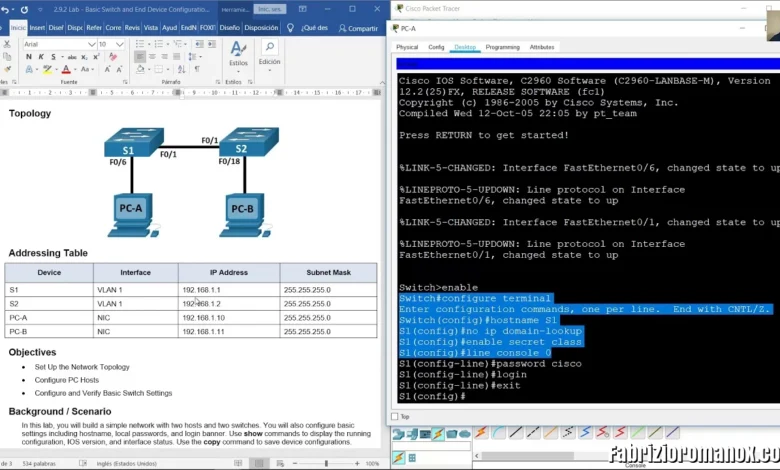This screenshot has width=780, height=470.
Task: Enable the Top checkbox in PC-A window
Action: [x=394, y=416]
